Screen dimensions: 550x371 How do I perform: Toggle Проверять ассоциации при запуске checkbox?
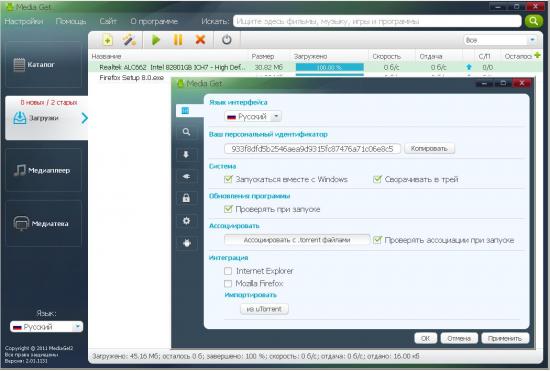(x=377, y=240)
